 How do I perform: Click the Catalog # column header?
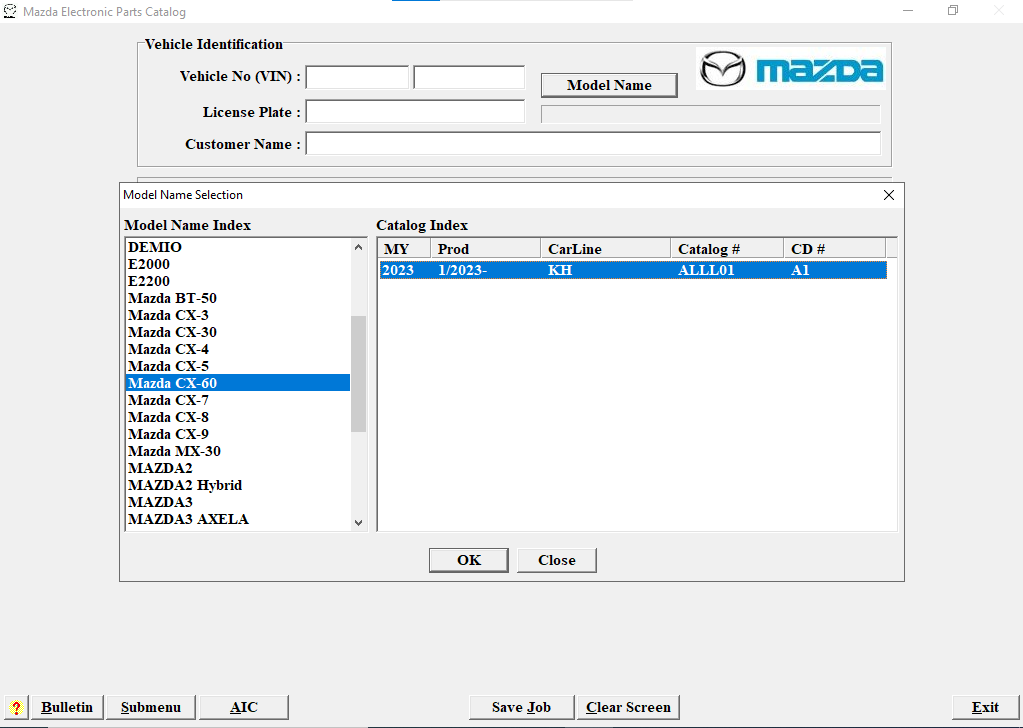(x=727, y=249)
